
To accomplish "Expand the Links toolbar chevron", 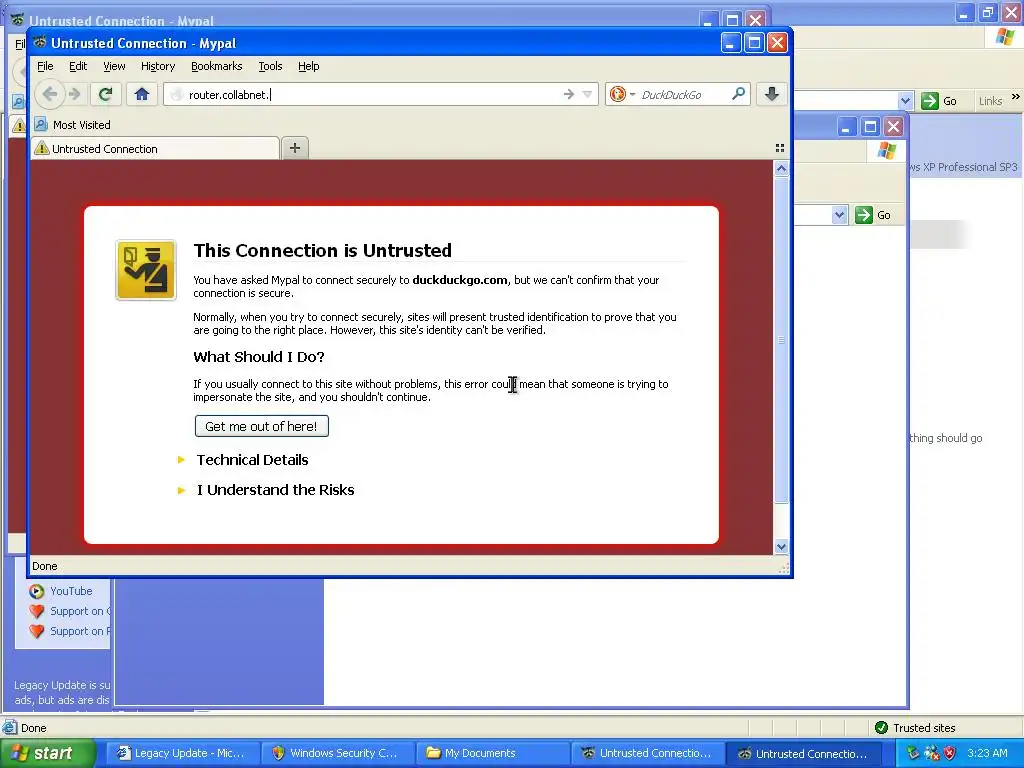I will tap(1015, 97).
